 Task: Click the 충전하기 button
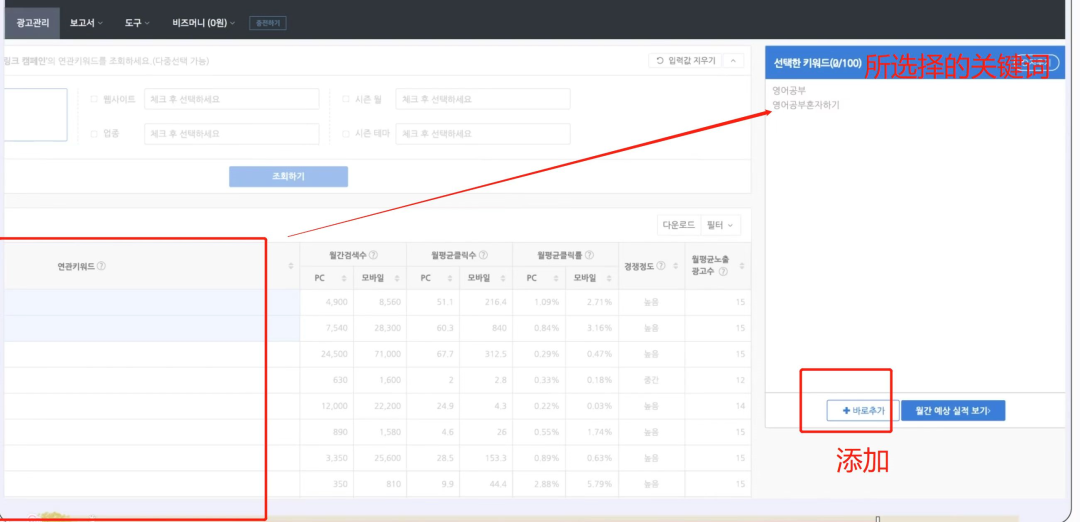point(267,23)
